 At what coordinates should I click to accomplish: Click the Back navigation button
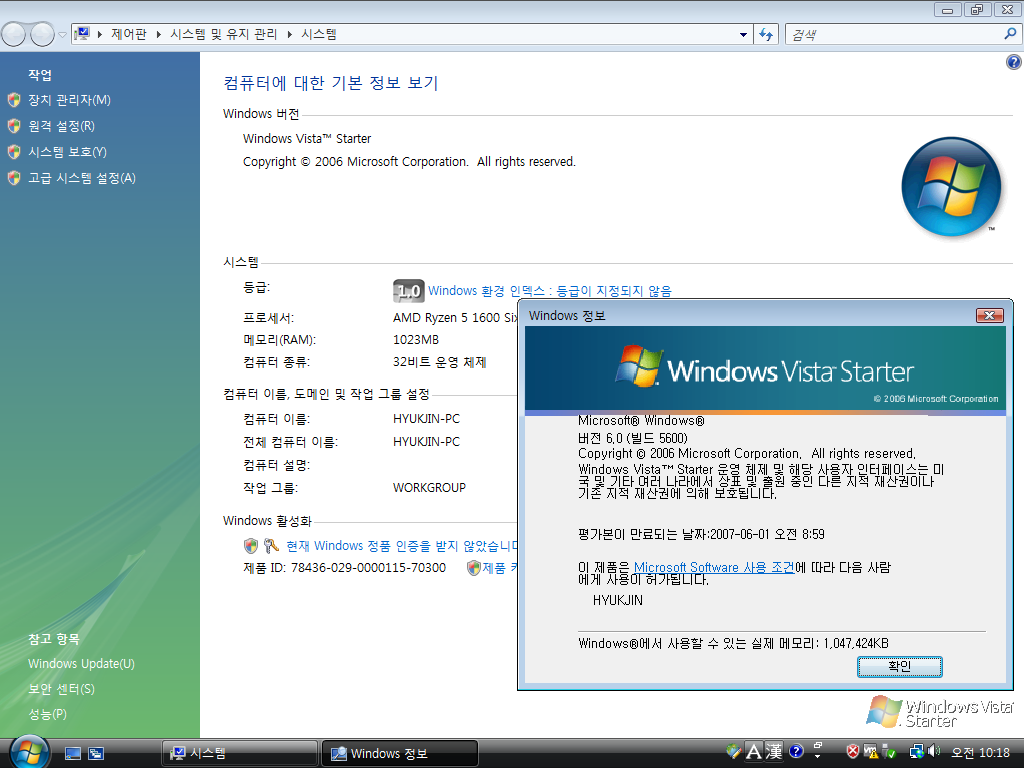point(14,34)
